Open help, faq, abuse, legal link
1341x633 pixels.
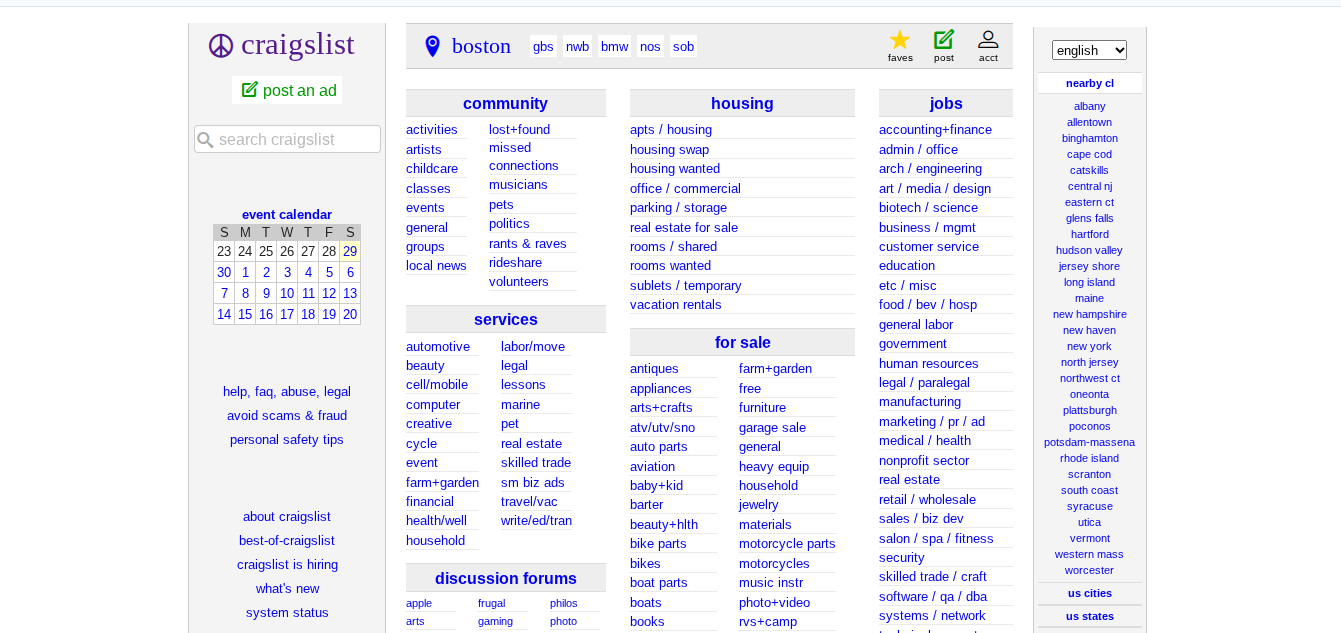(287, 391)
